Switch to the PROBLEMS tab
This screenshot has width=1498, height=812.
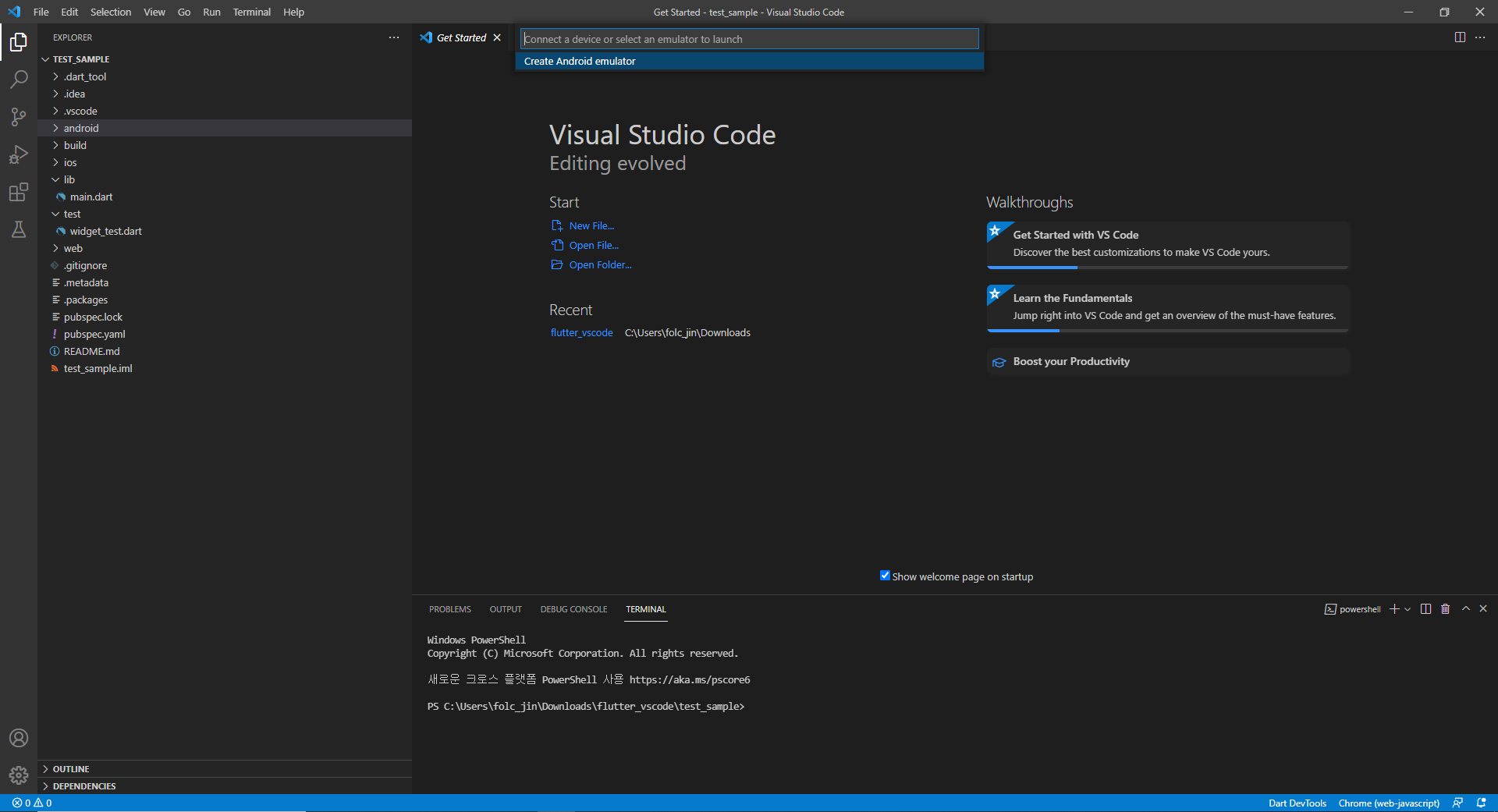pyautogui.click(x=450, y=609)
